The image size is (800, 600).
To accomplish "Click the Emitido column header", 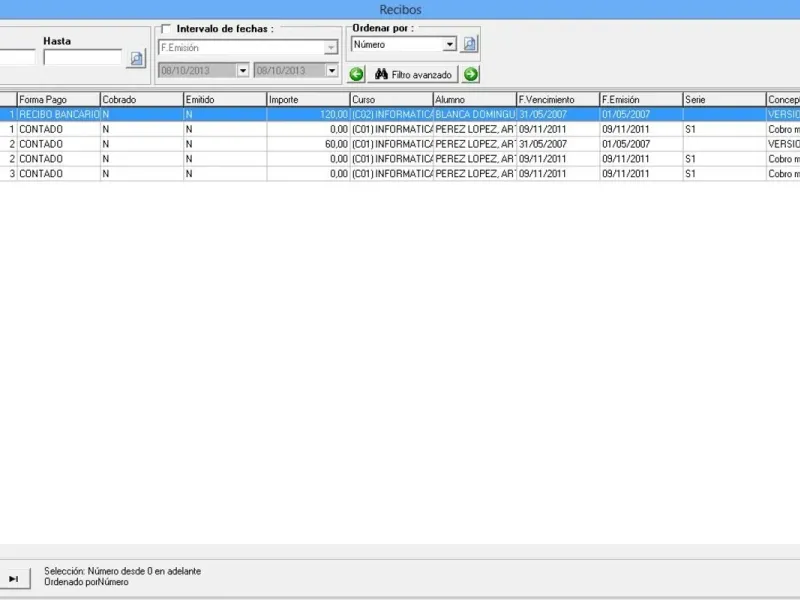I will (225, 99).
